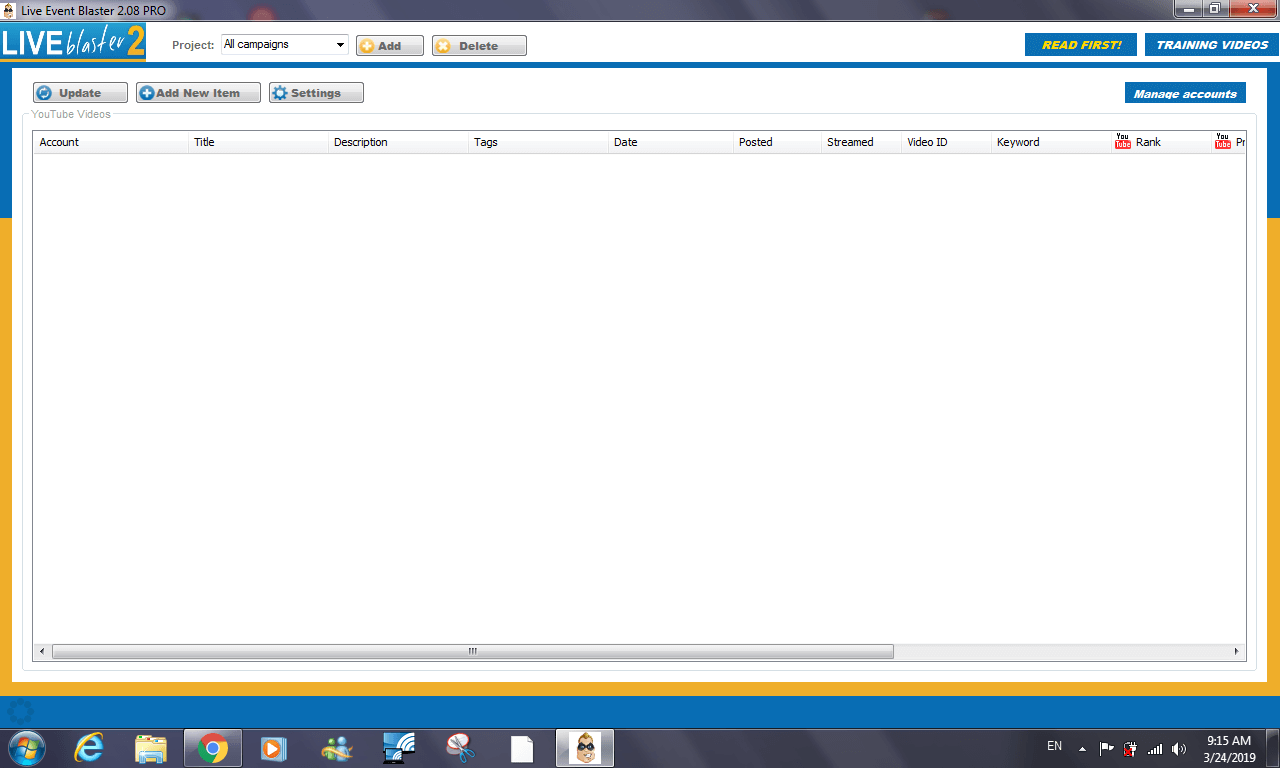Sort by Date column header

[671, 142]
